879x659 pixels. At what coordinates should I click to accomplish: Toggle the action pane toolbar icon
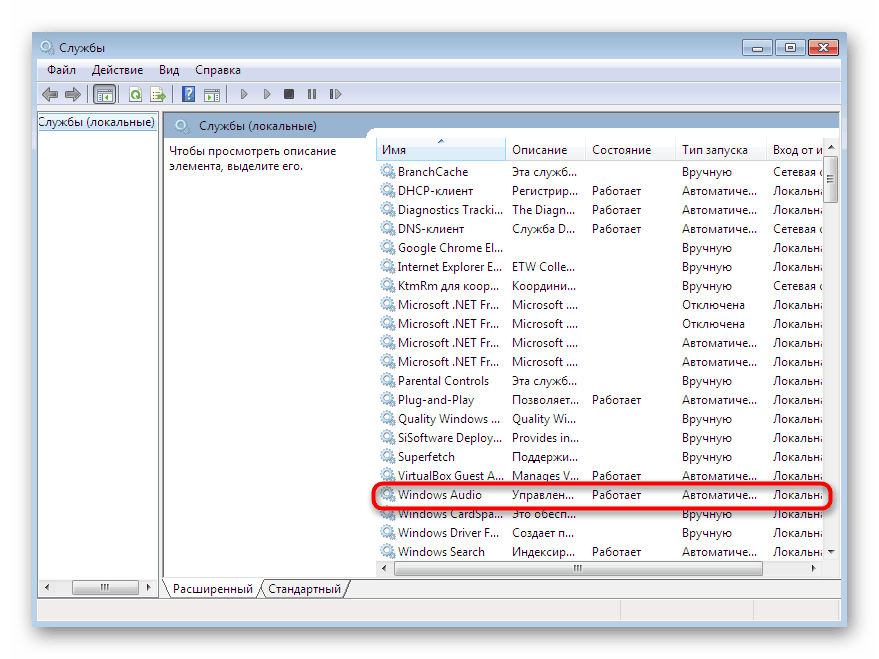(212, 95)
